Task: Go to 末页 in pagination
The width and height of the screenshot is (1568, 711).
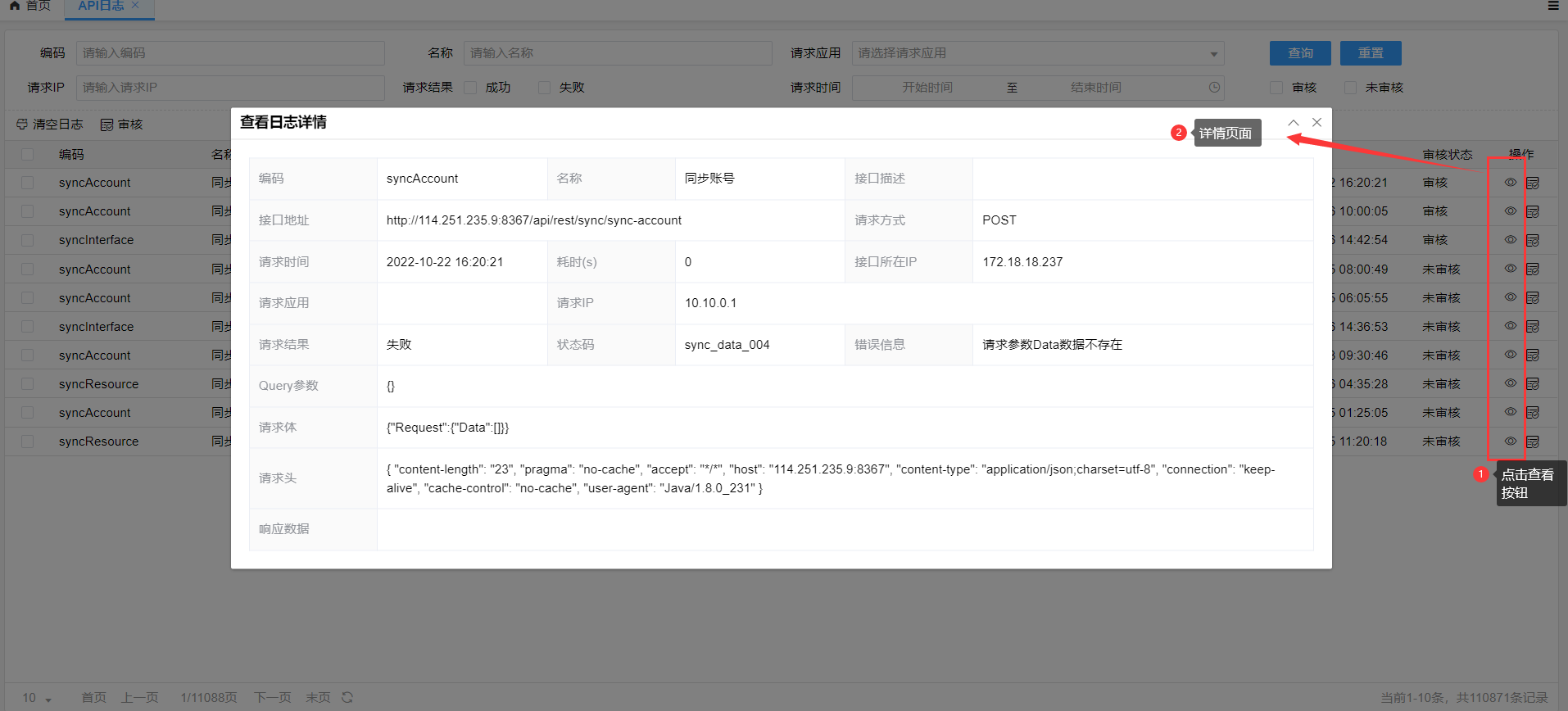Action: click(318, 698)
